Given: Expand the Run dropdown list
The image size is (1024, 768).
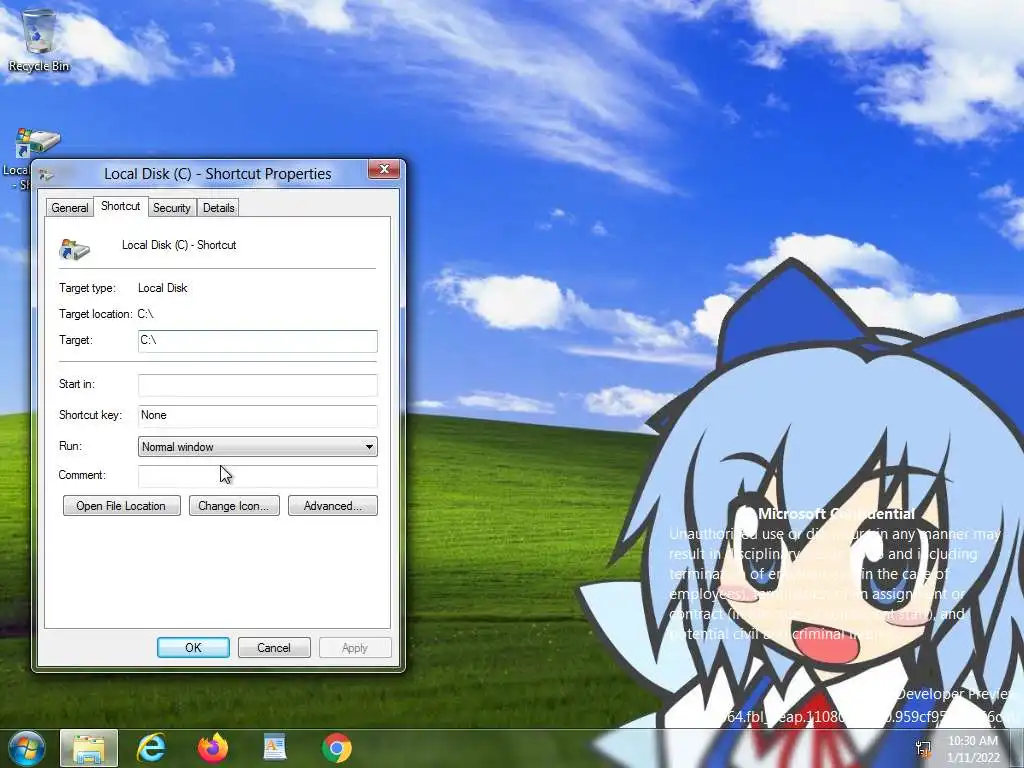Looking at the screenshot, I should 258,447.
